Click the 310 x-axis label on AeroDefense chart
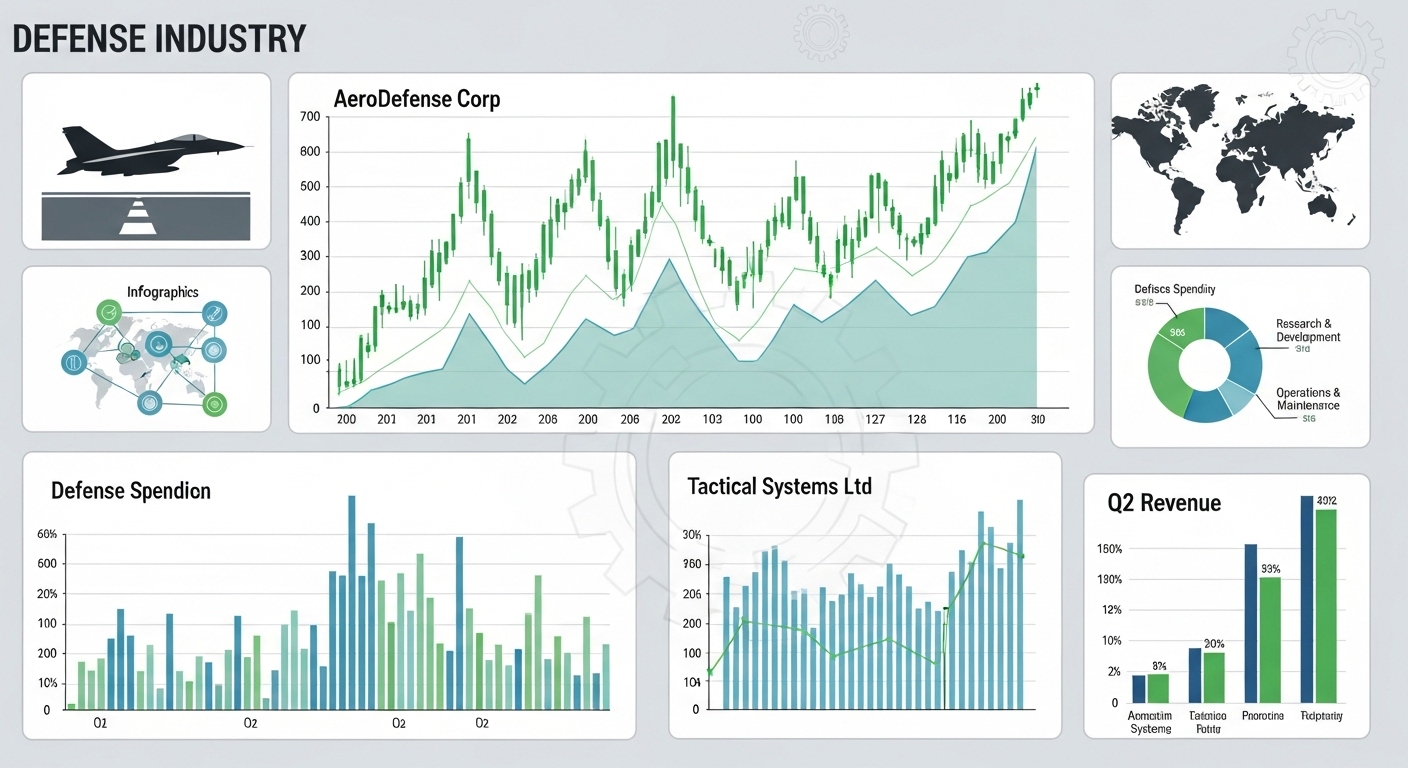This screenshot has height=768, width=1408. 1037,420
